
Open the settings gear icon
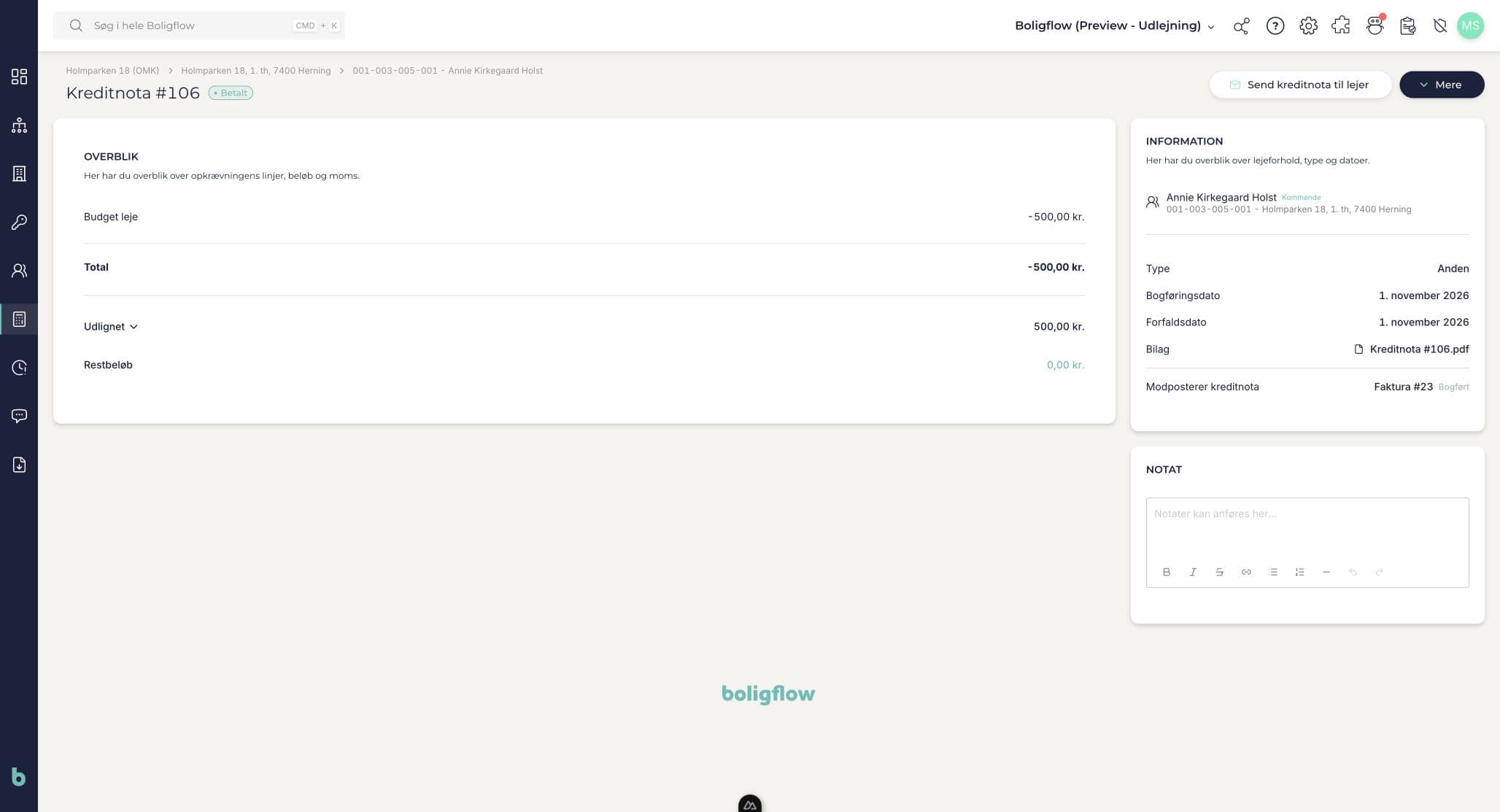1308,26
